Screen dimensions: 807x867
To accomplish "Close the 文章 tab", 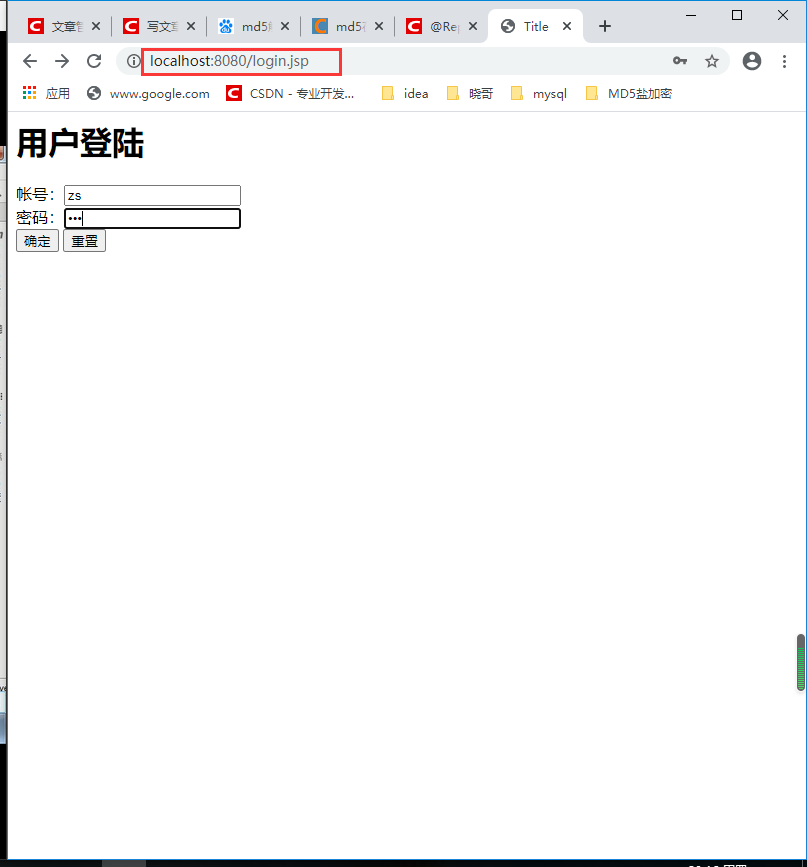I will (x=96, y=26).
